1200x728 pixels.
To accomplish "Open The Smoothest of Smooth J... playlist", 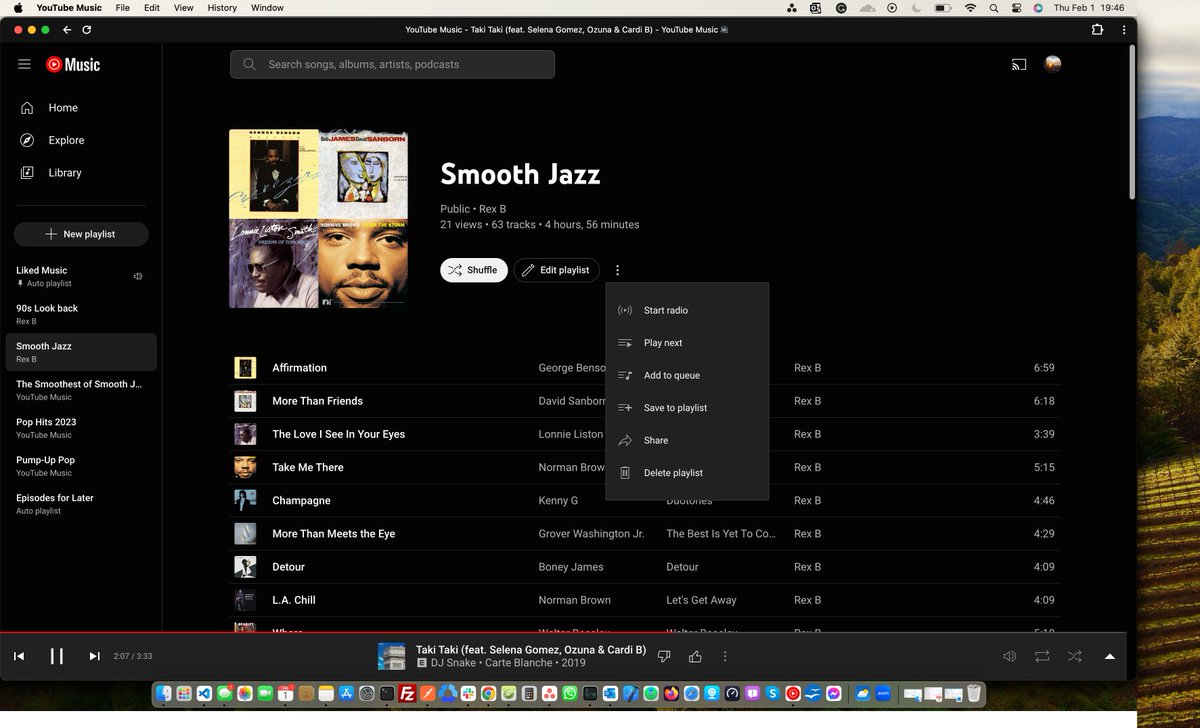I will coord(81,390).
